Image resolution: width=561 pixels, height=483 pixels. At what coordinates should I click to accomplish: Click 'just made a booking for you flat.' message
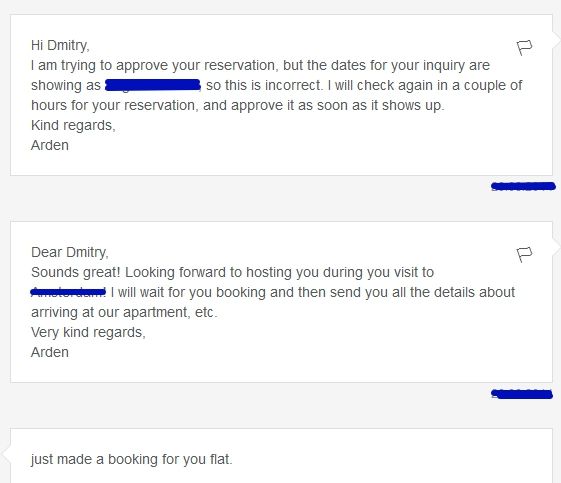pyautogui.click(x=132, y=459)
